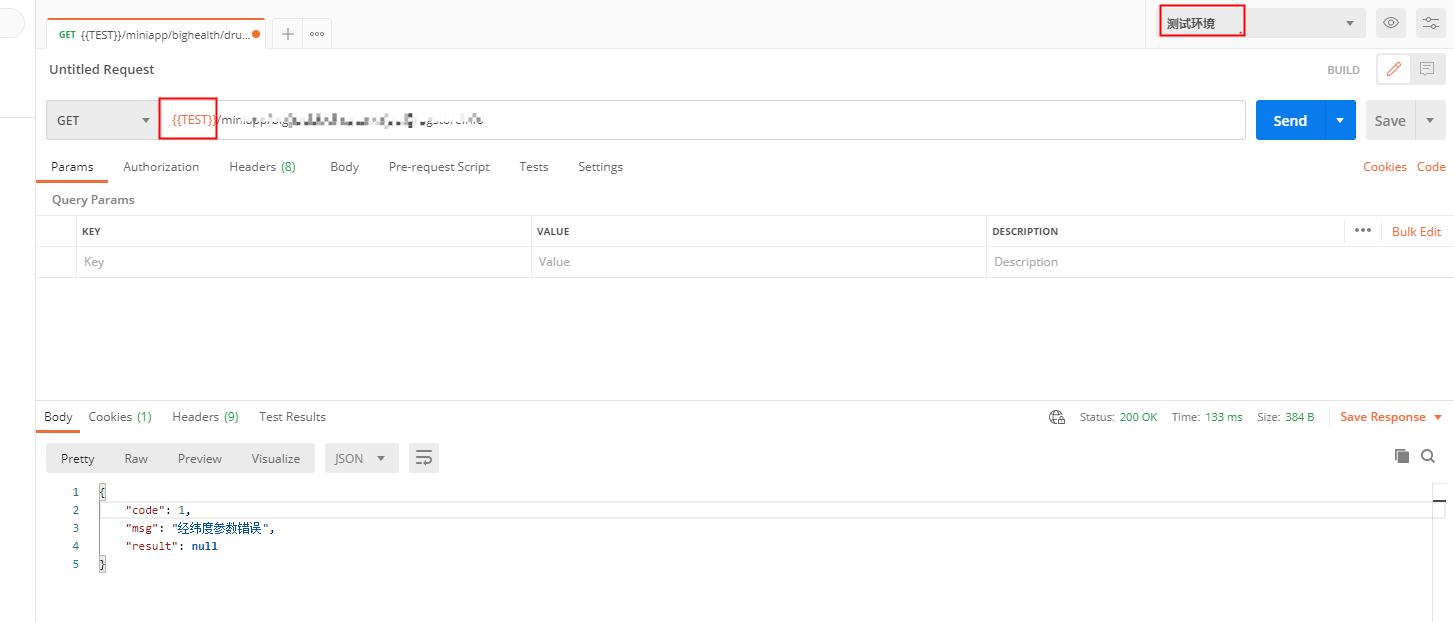Click the "result": null line
The height and width of the screenshot is (622, 1454).
(x=171, y=546)
